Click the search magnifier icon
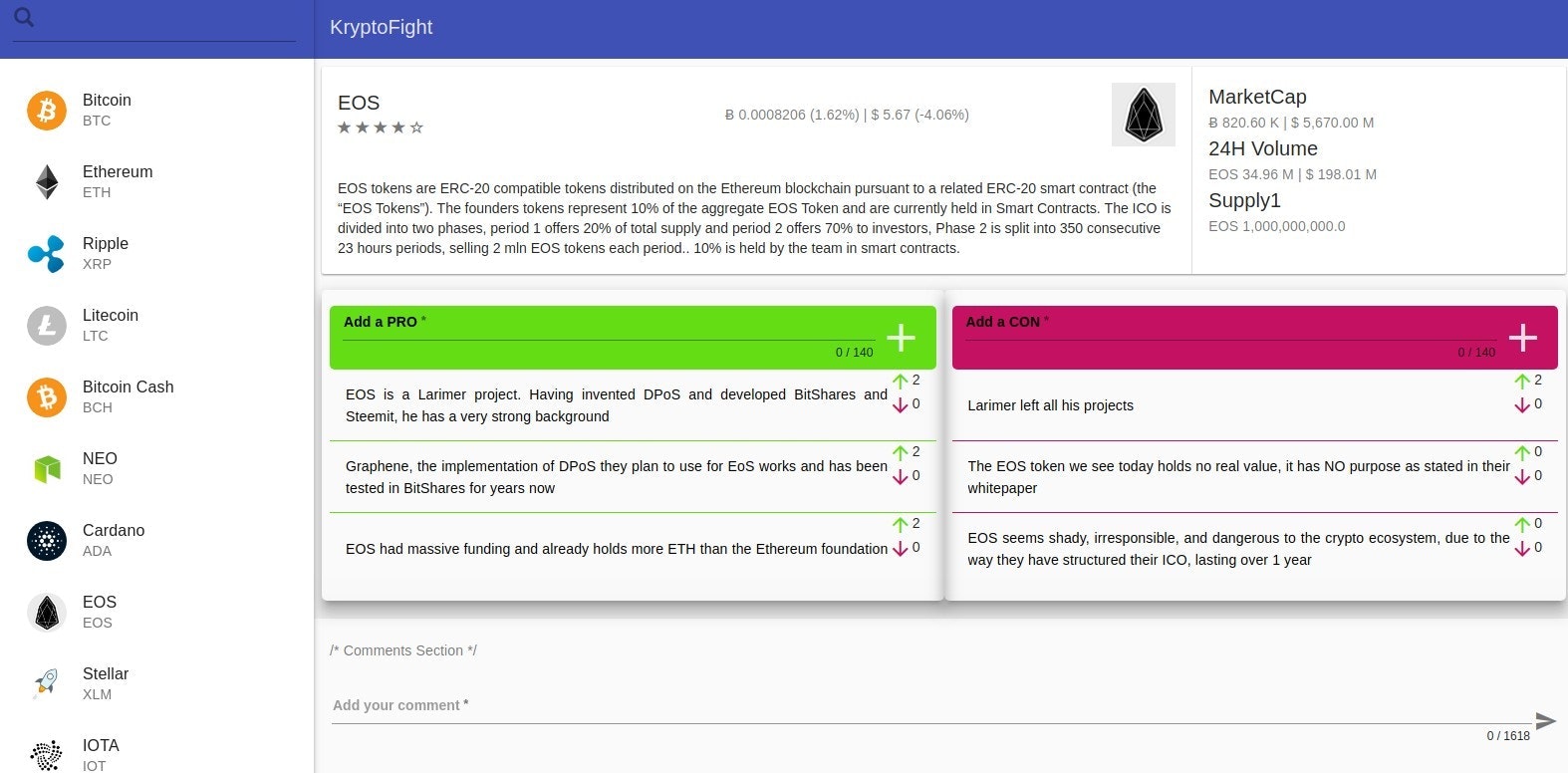This screenshot has height=773, width=1568. (x=24, y=17)
